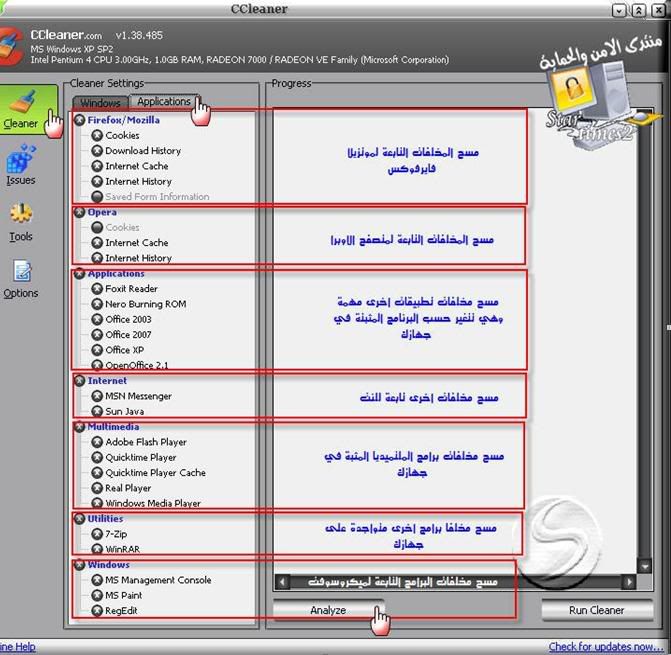
Task: Toggle the Multimedia group checkbox
Action: point(79,427)
